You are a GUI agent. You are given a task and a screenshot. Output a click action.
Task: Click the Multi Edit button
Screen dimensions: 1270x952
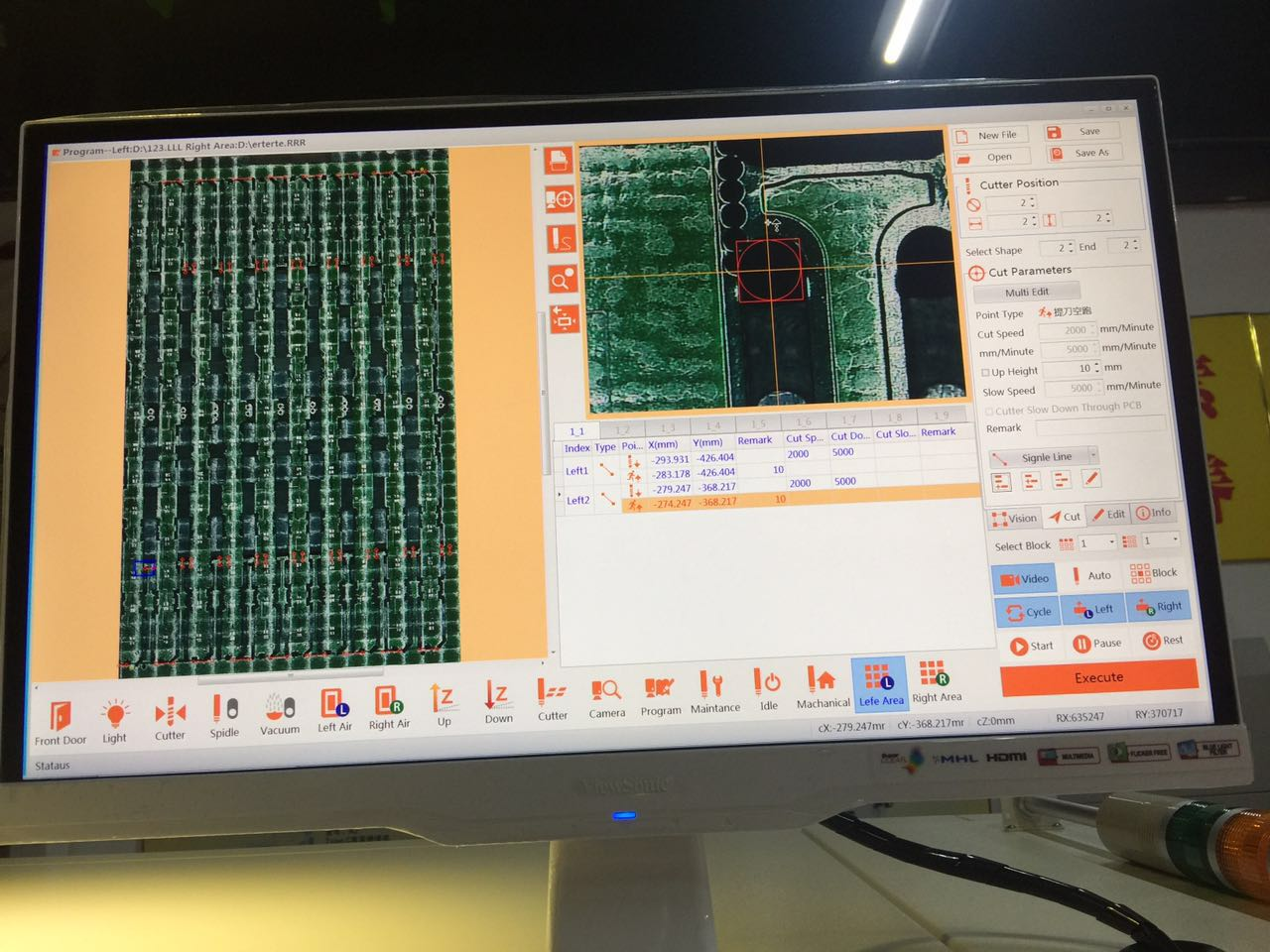[x=1026, y=292]
